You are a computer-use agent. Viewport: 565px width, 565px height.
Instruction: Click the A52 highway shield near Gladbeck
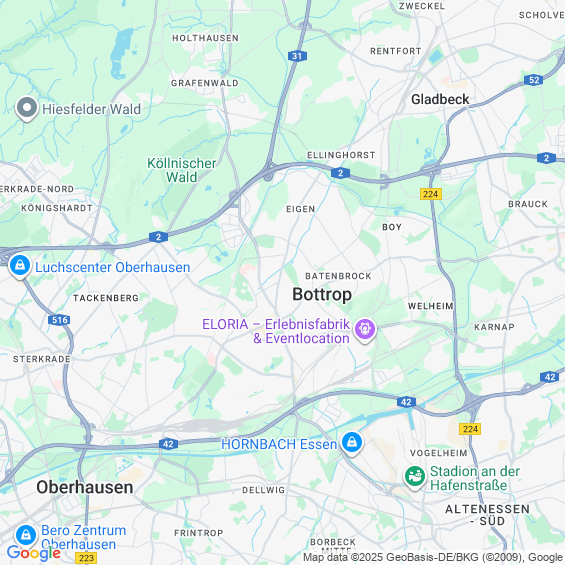tap(534, 80)
